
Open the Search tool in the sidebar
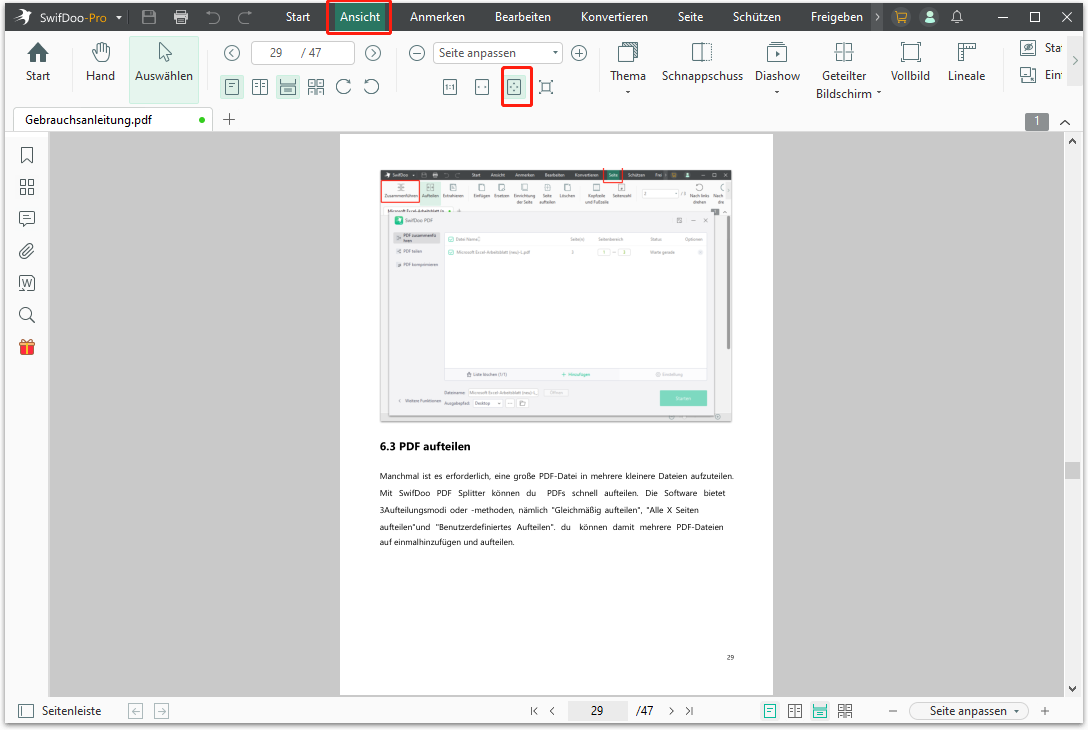[27, 315]
